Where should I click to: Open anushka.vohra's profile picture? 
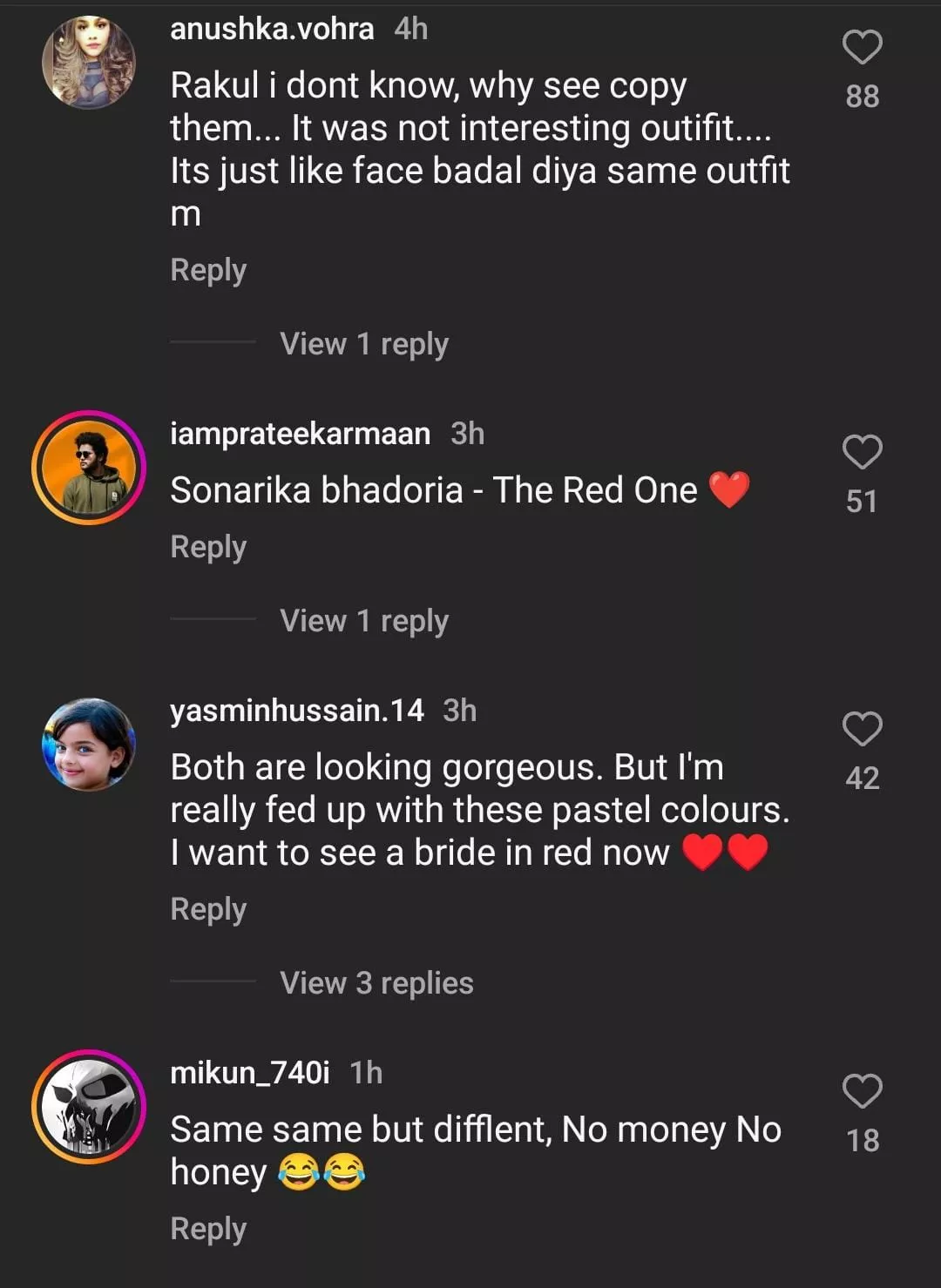[89, 63]
